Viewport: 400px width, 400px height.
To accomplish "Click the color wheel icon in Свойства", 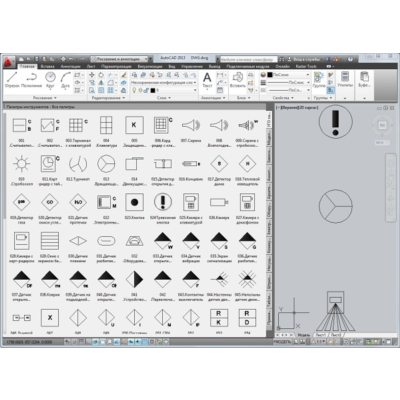I will (x=263, y=75).
